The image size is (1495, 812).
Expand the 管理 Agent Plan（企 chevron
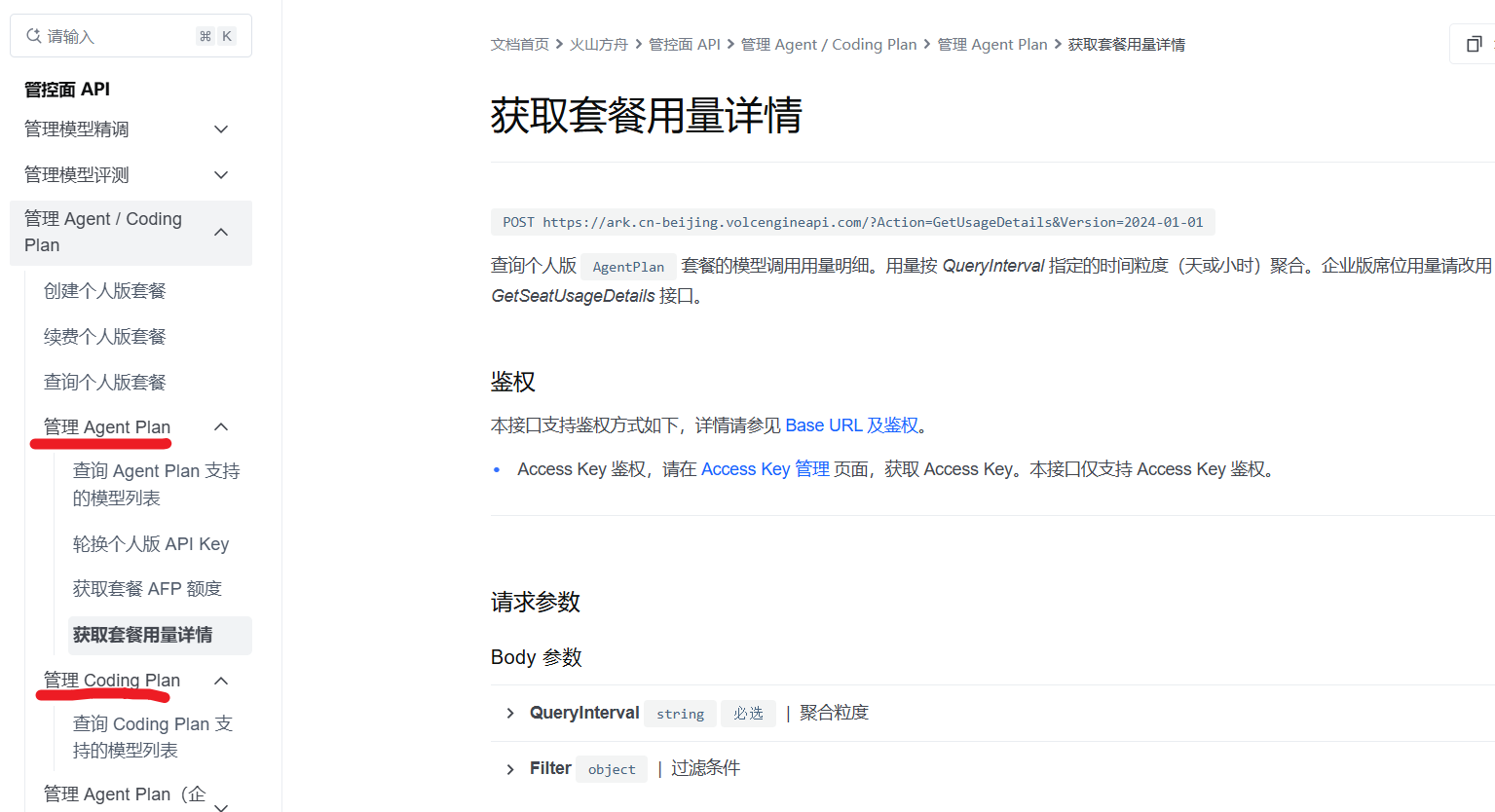221,806
